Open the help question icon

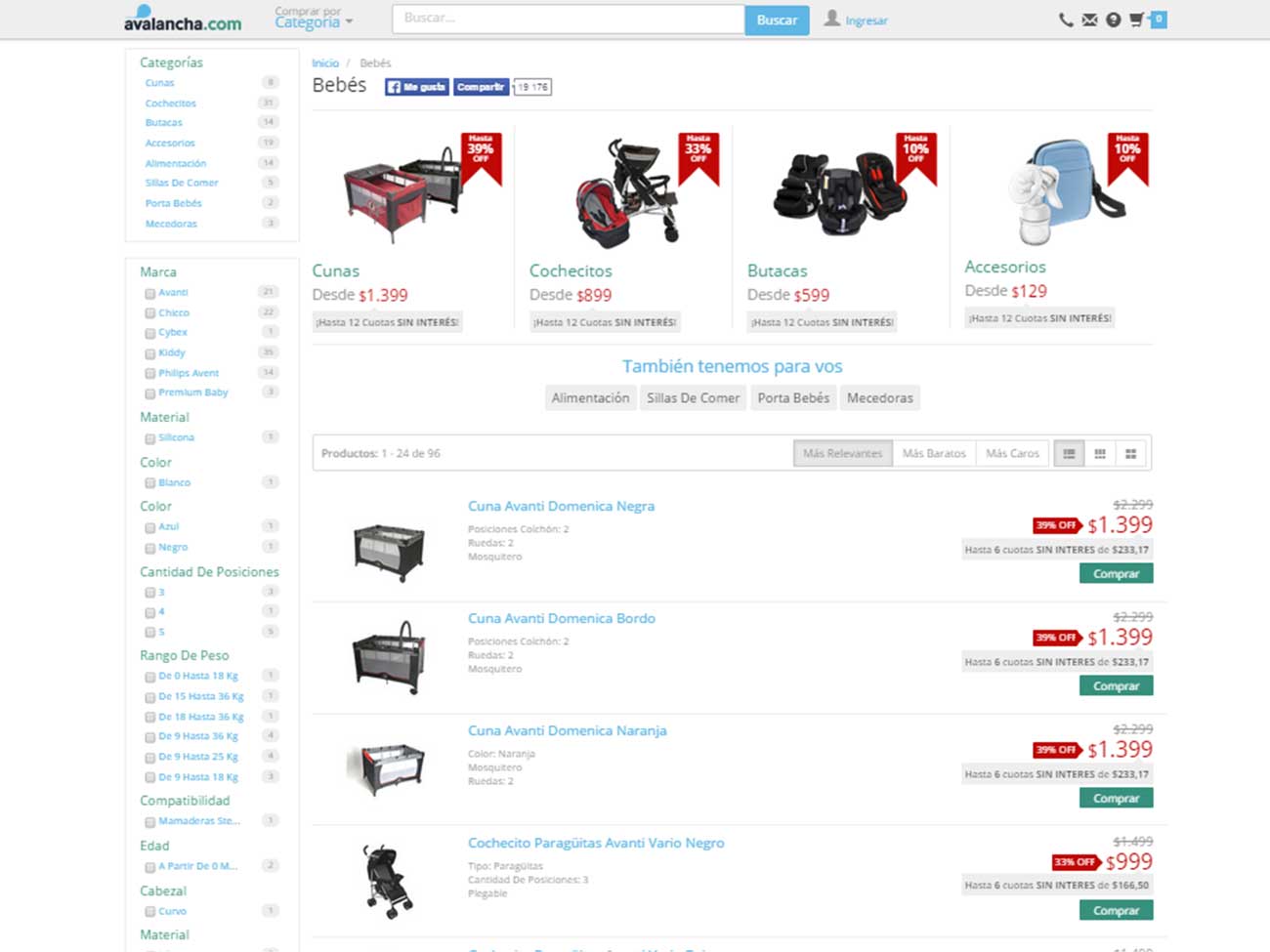tap(1113, 20)
